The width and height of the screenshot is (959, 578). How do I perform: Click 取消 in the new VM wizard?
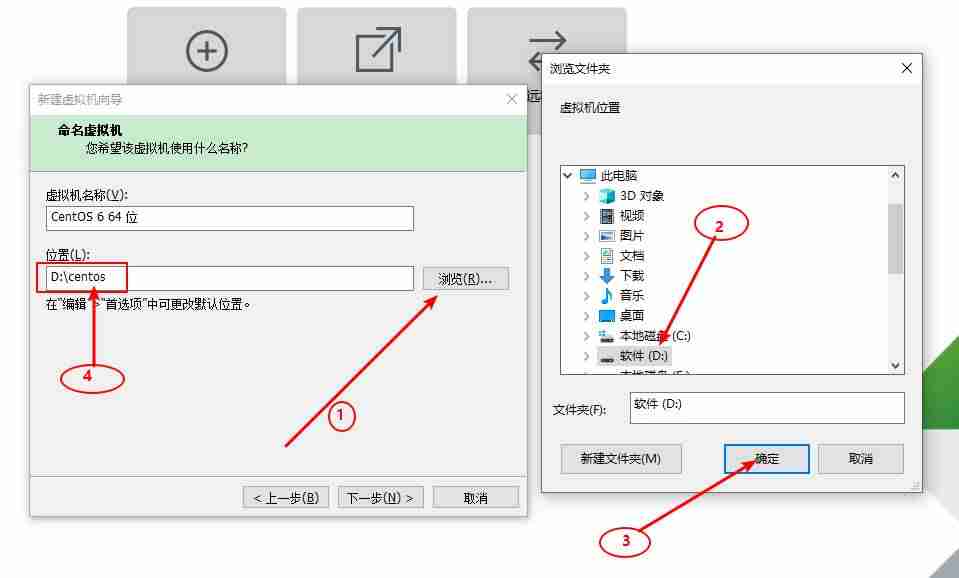tap(476, 498)
